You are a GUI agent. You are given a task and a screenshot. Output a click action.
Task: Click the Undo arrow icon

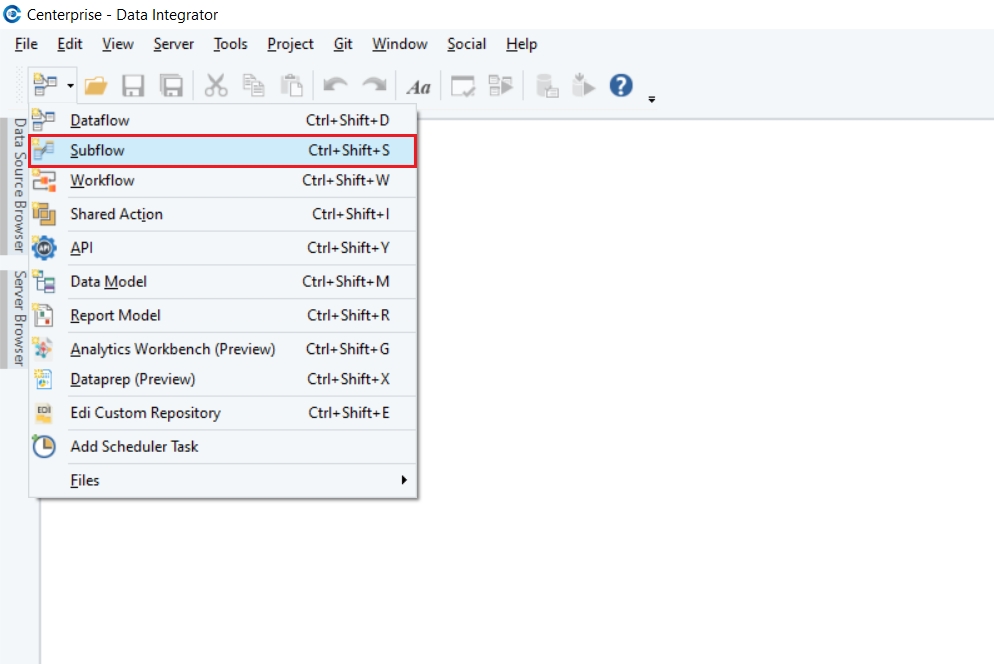(335, 86)
